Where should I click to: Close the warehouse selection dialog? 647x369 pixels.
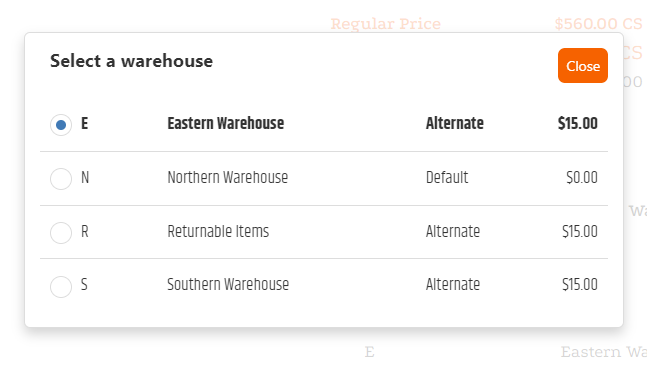tap(583, 66)
